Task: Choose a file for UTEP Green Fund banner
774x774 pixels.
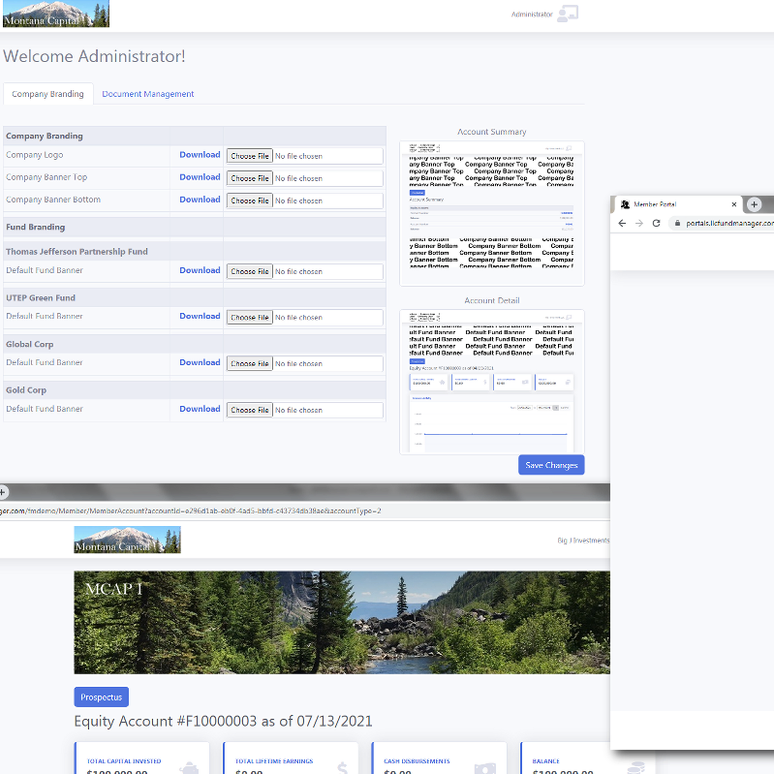Action: point(249,317)
